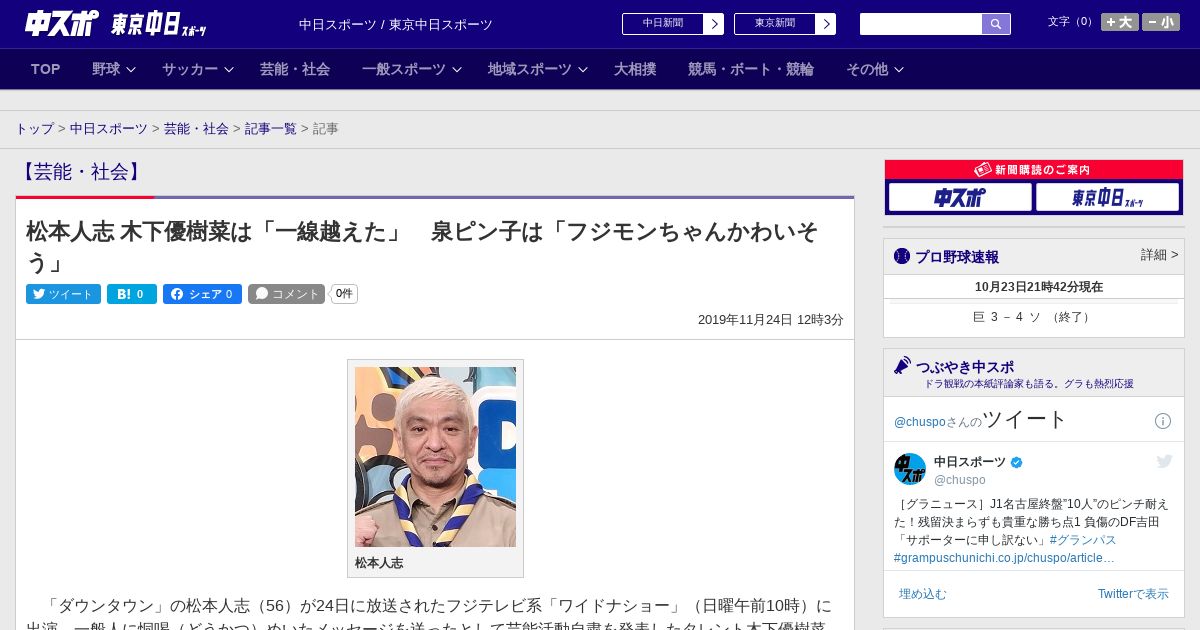Decrease text size with －小 button
This screenshot has width=1200, height=630.
click(x=1161, y=22)
